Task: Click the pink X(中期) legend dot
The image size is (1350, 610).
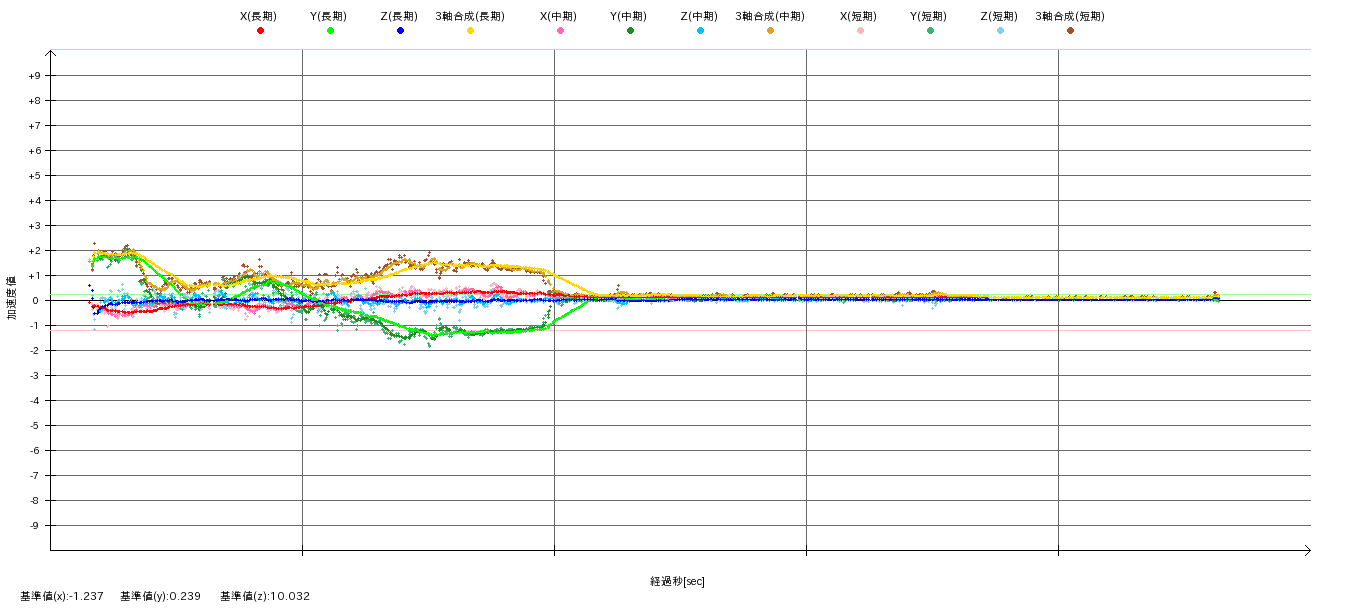Action: pos(560,31)
